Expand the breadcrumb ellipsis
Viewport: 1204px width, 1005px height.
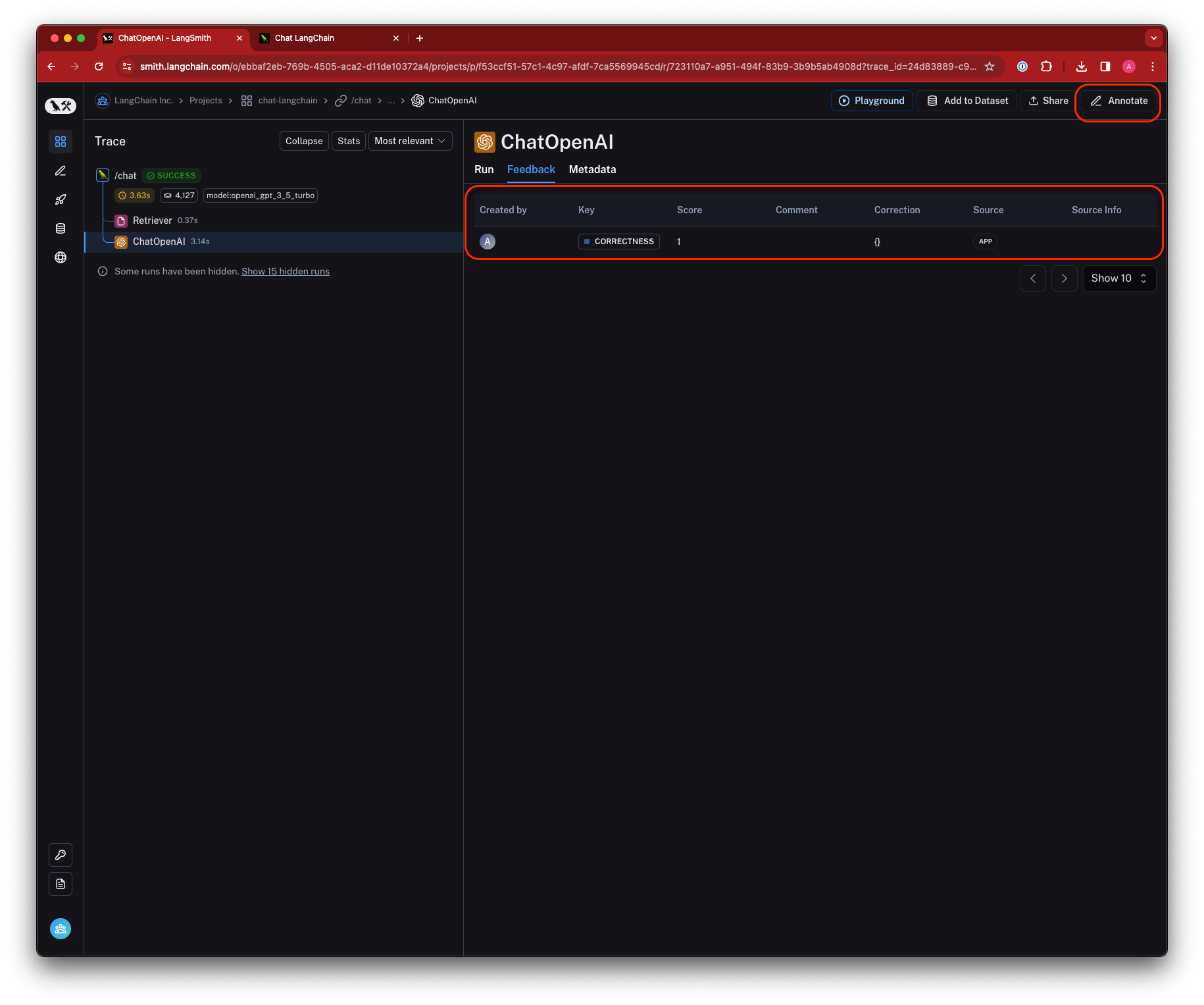391,101
